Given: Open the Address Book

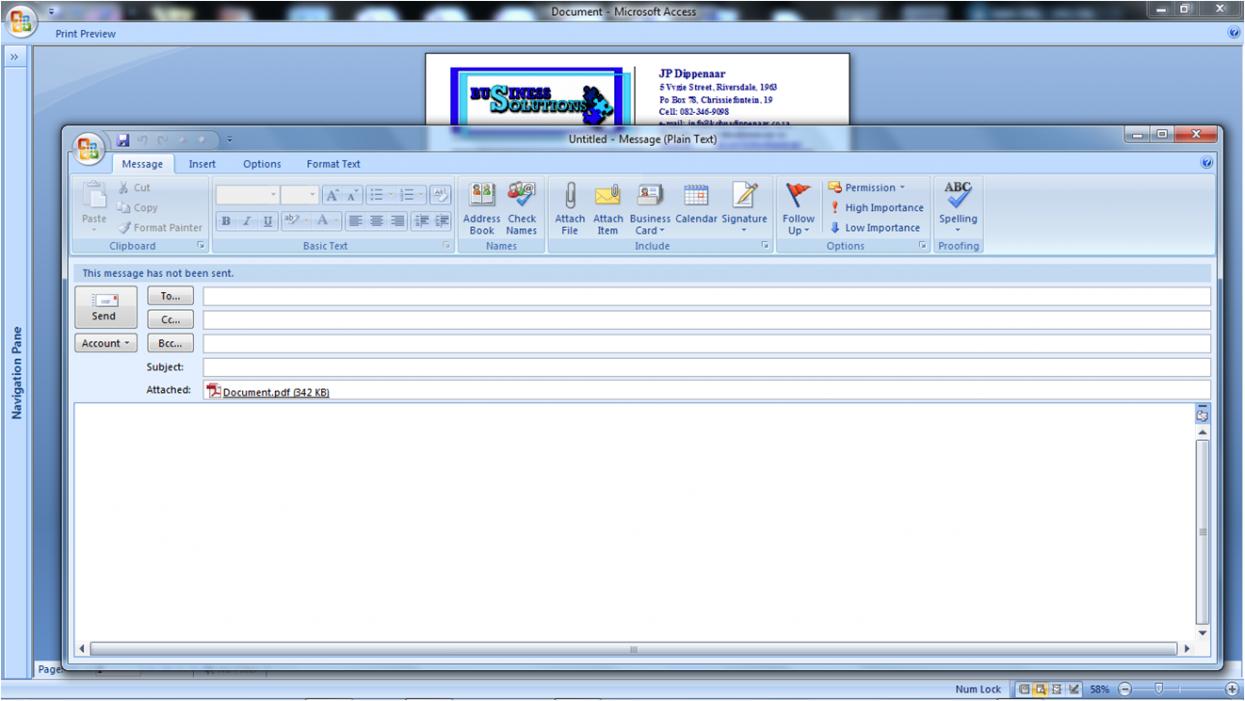Looking at the screenshot, I should 481,209.
